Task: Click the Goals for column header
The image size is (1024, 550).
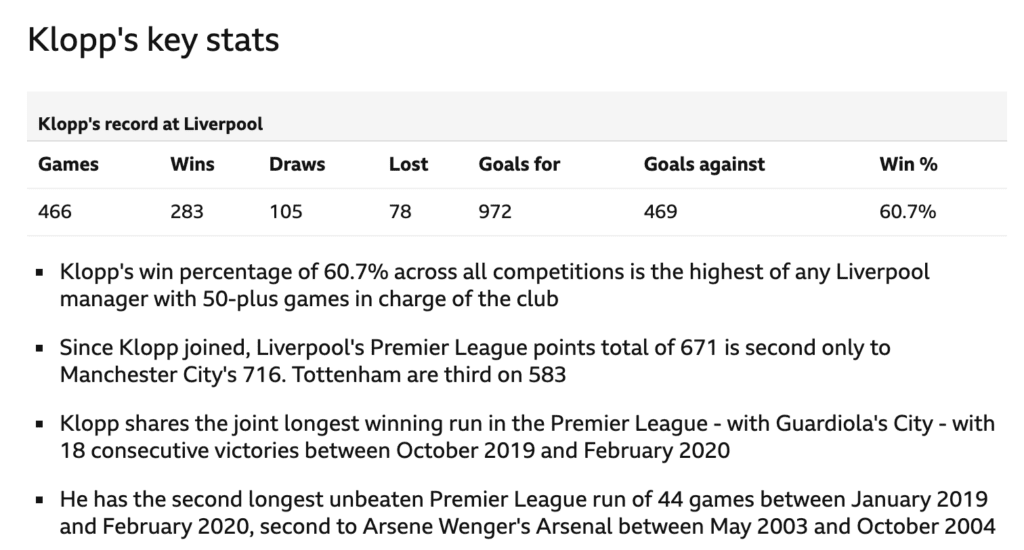Action: pyautogui.click(x=519, y=164)
